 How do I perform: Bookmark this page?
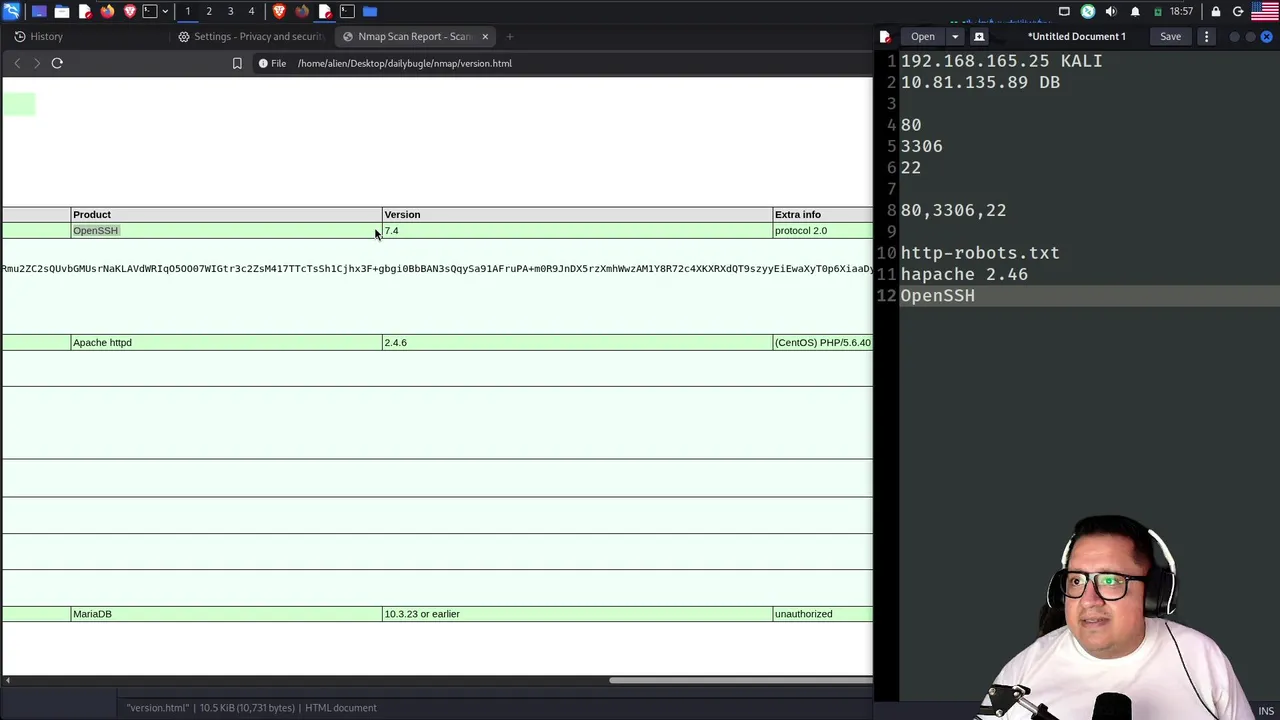point(237,63)
